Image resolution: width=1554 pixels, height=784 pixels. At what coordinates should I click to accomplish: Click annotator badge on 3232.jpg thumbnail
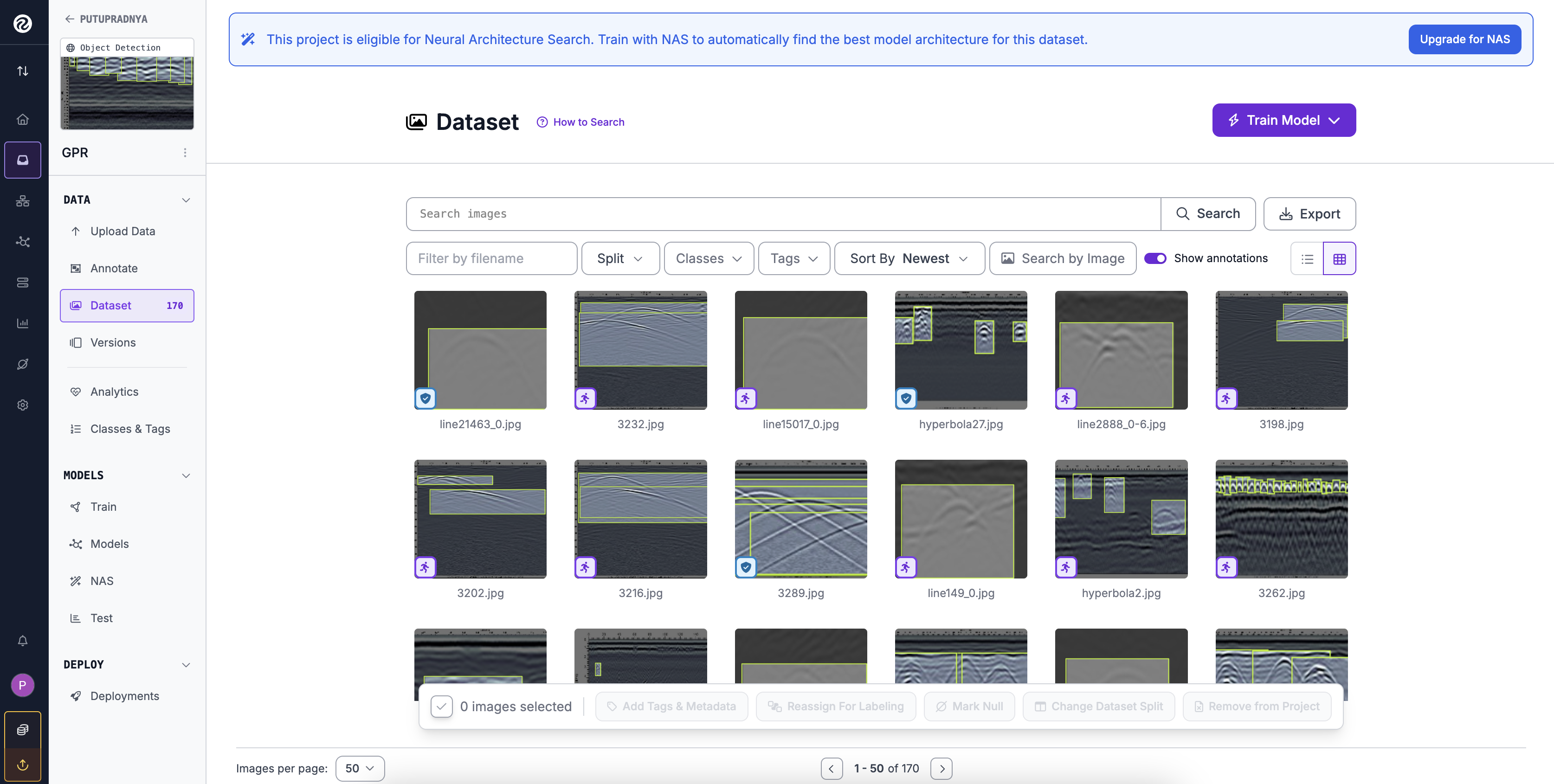click(585, 398)
